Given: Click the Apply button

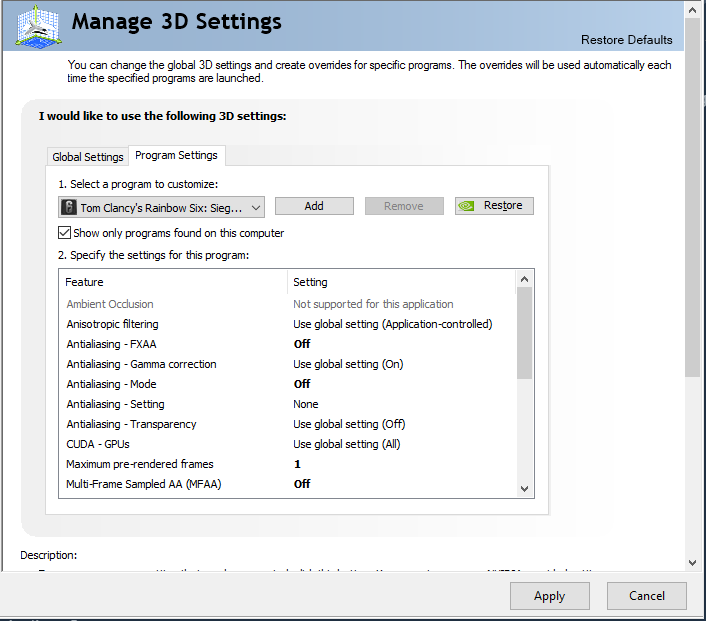Looking at the screenshot, I should [x=549, y=596].
